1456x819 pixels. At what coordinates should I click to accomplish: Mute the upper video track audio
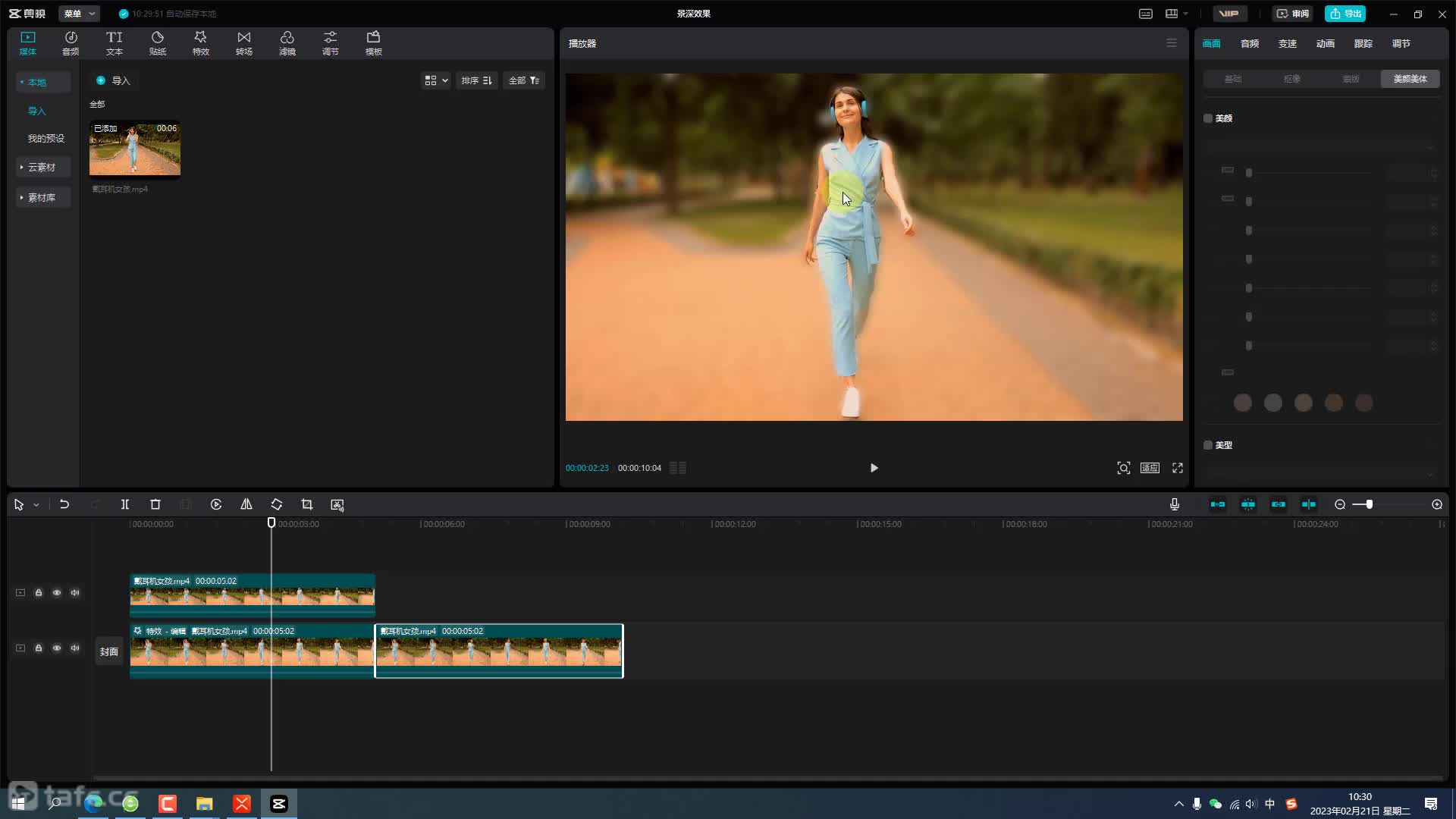coord(75,592)
